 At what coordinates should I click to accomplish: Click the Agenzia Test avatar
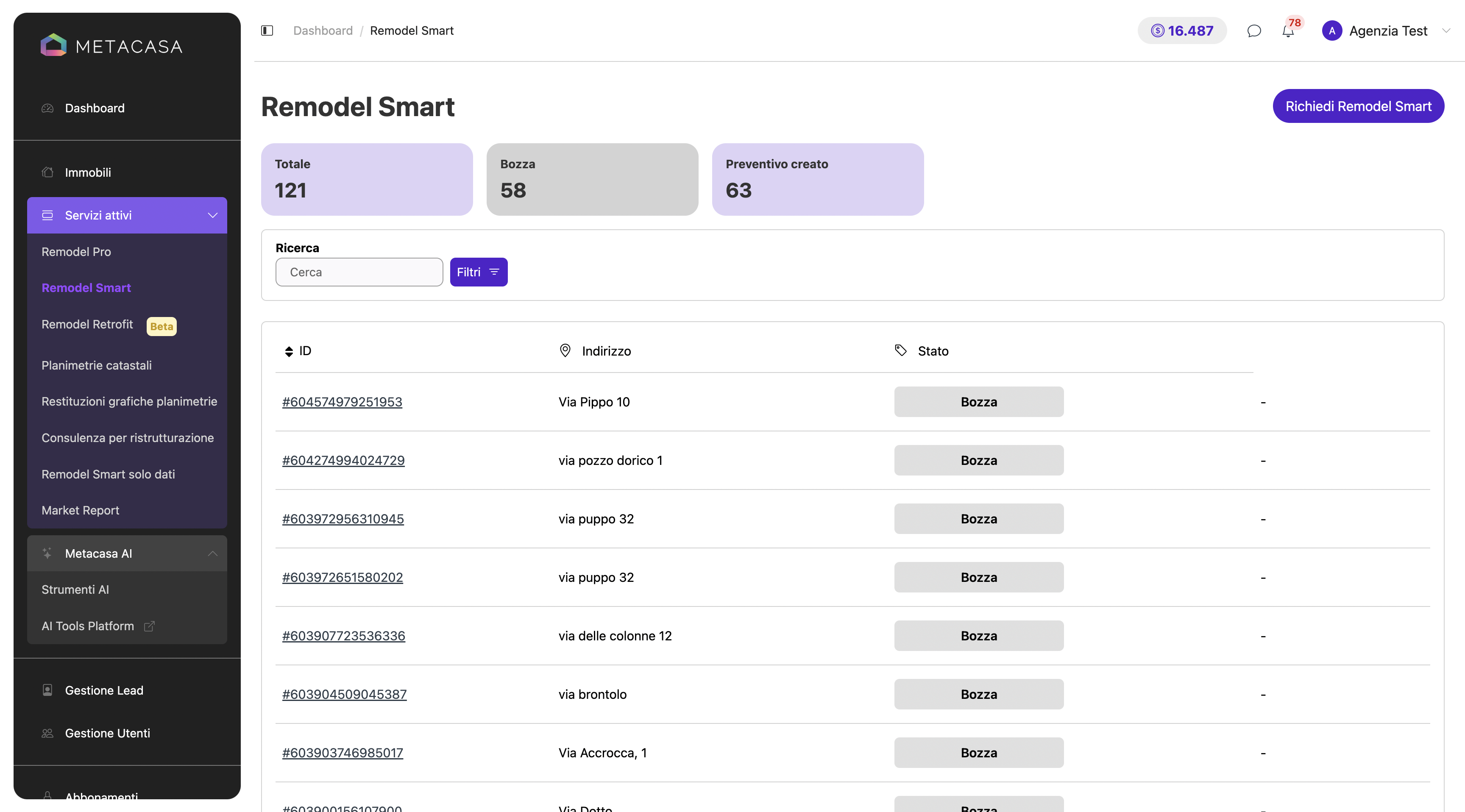pos(1332,31)
